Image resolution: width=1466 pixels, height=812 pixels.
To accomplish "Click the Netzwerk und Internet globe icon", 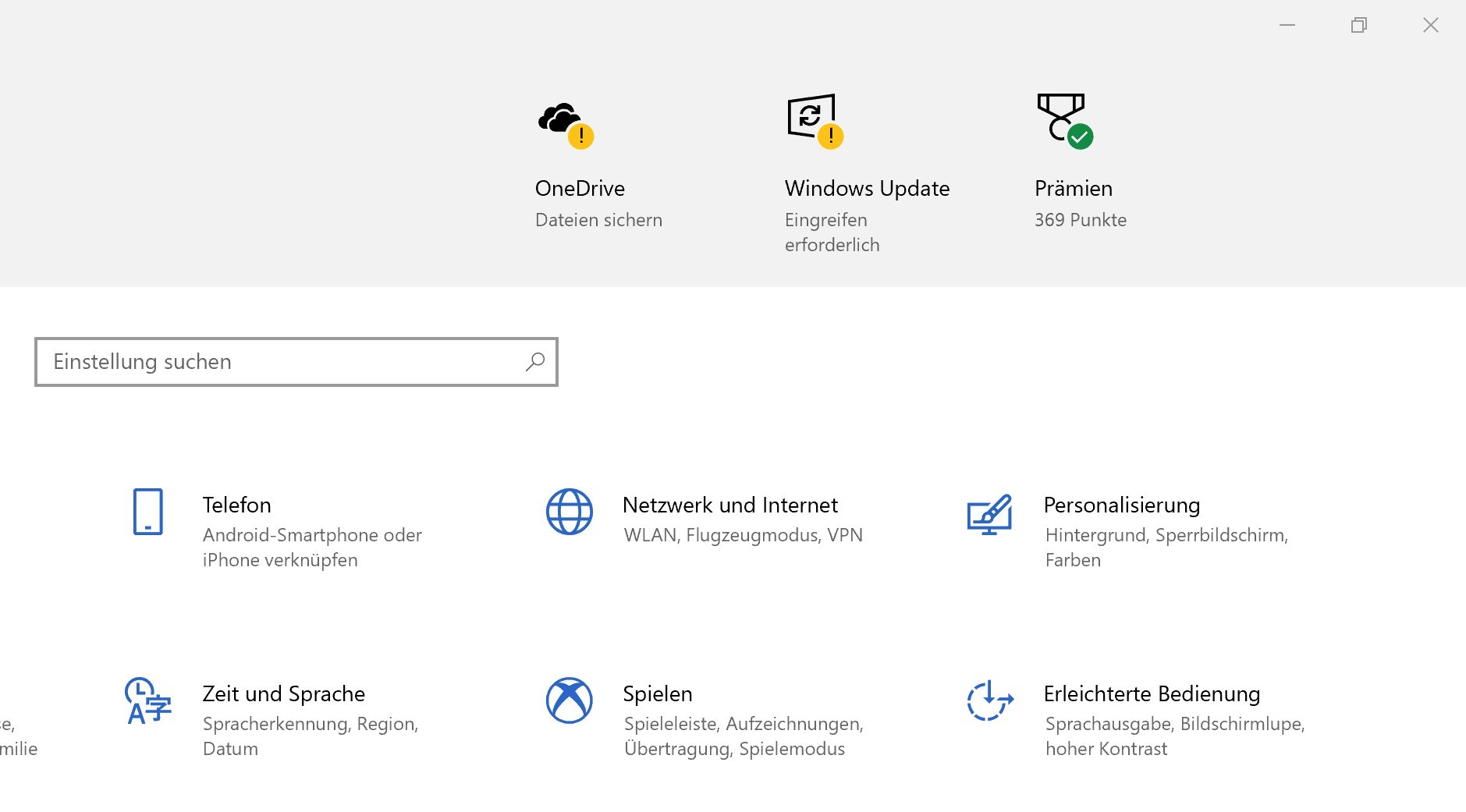I will click(x=570, y=512).
